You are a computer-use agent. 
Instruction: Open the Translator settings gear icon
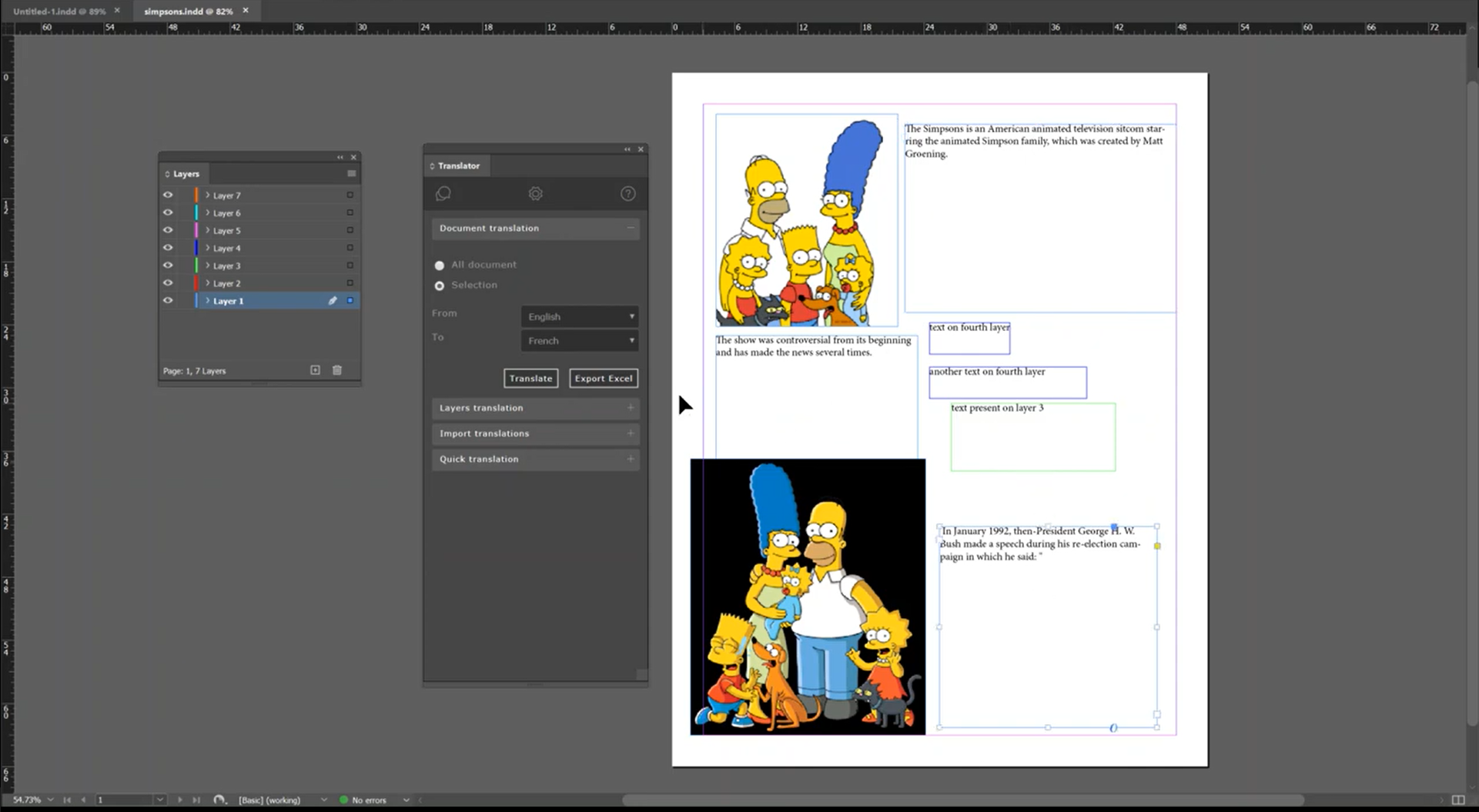click(x=536, y=194)
